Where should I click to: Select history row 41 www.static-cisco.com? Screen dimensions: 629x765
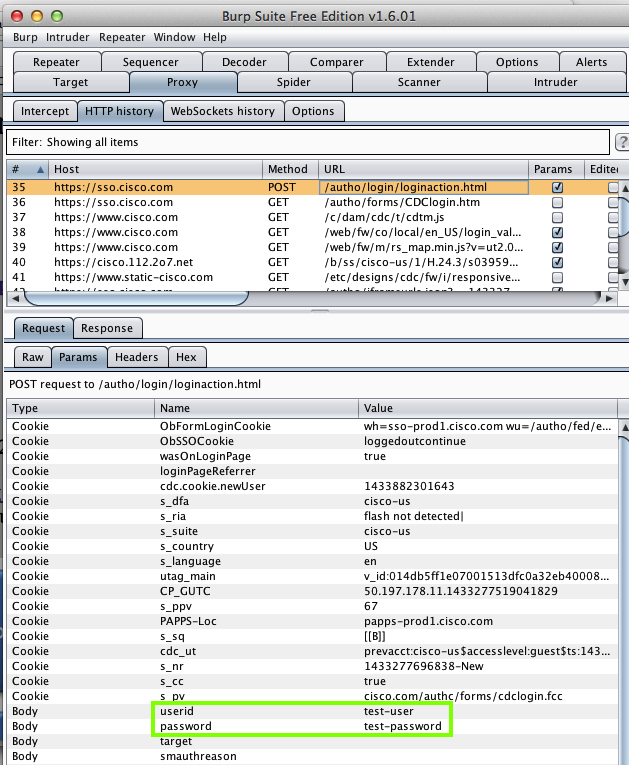[x=312, y=278]
